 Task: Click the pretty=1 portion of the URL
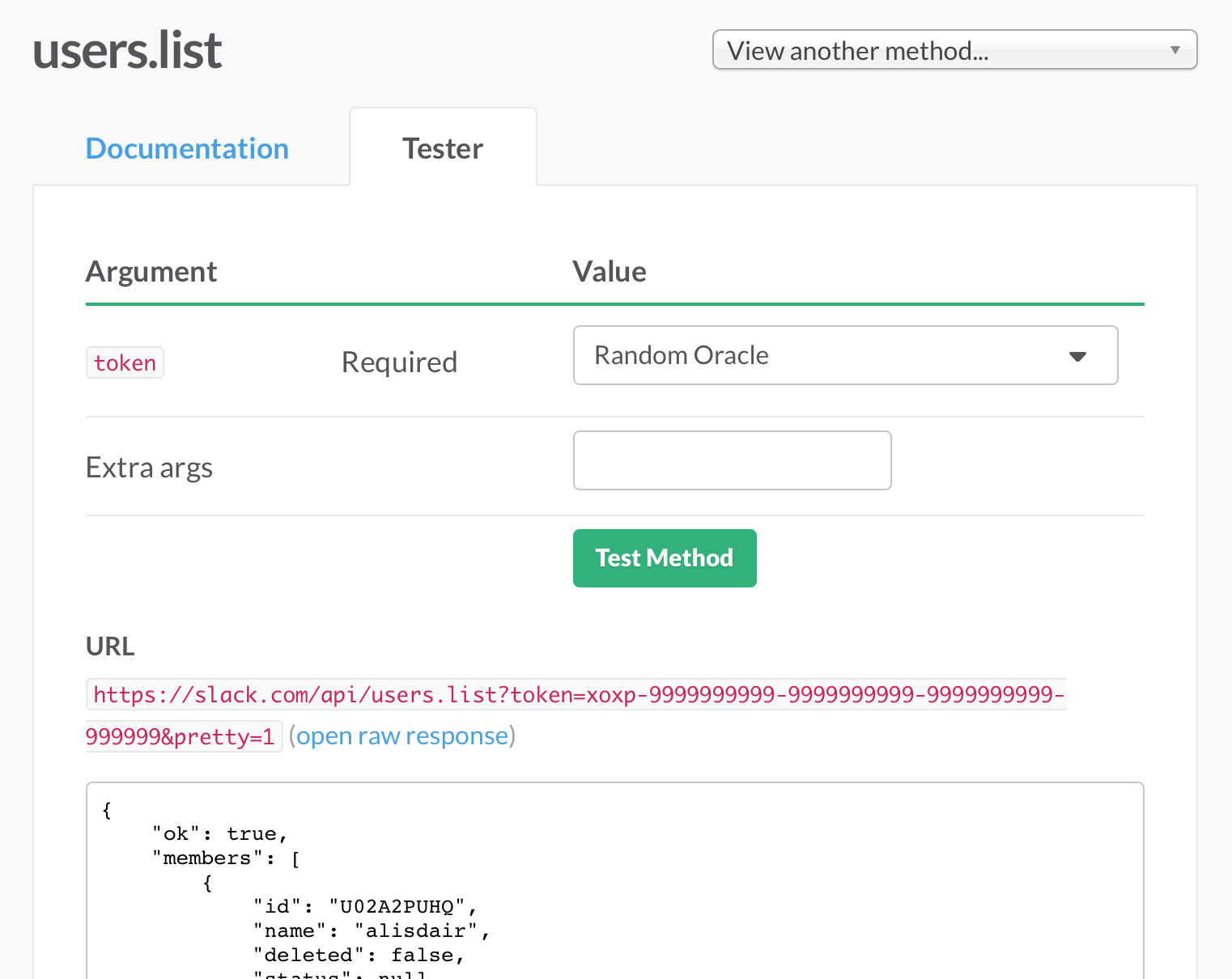(x=227, y=736)
